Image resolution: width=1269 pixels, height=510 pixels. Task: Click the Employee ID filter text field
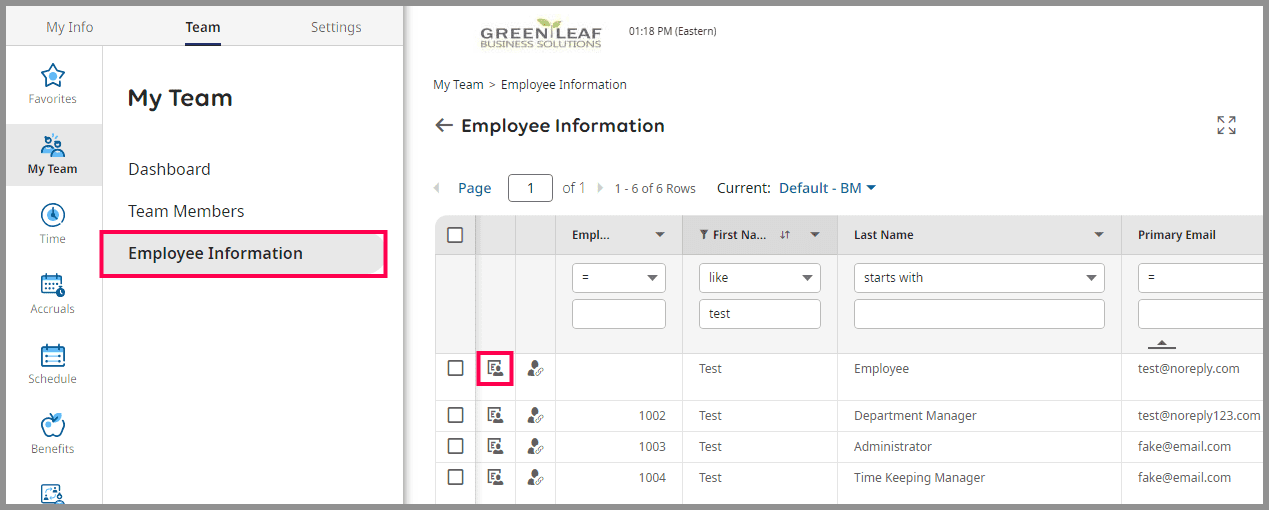tap(619, 314)
